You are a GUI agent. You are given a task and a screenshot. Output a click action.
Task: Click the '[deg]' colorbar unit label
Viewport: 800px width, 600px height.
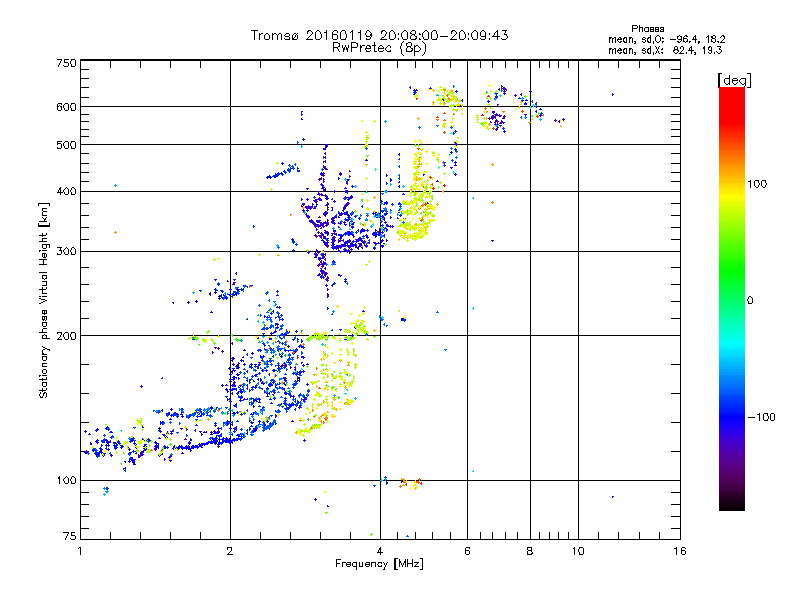[734, 80]
